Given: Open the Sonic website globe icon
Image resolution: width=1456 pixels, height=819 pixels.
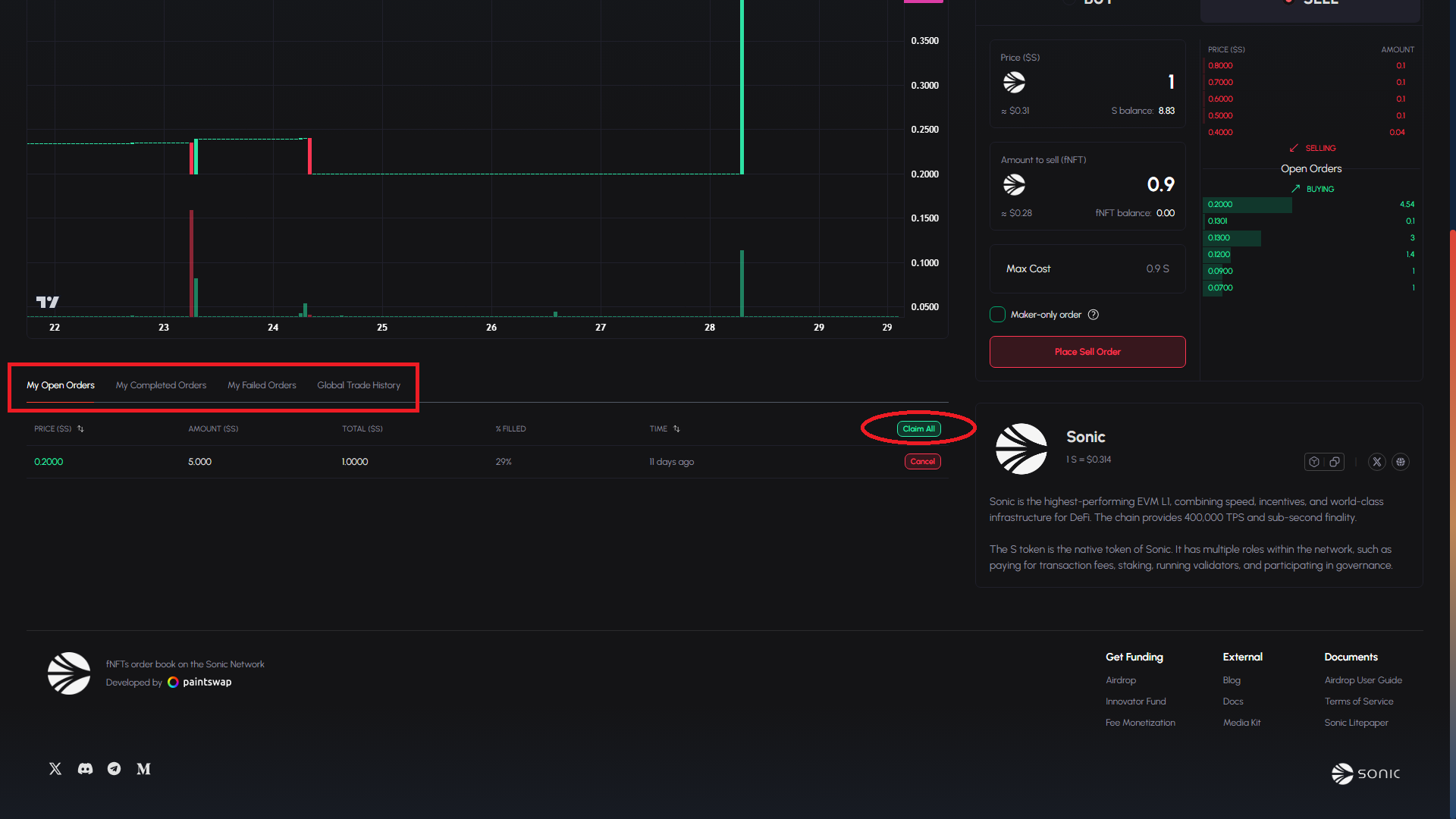Looking at the screenshot, I should (x=1401, y=462).
